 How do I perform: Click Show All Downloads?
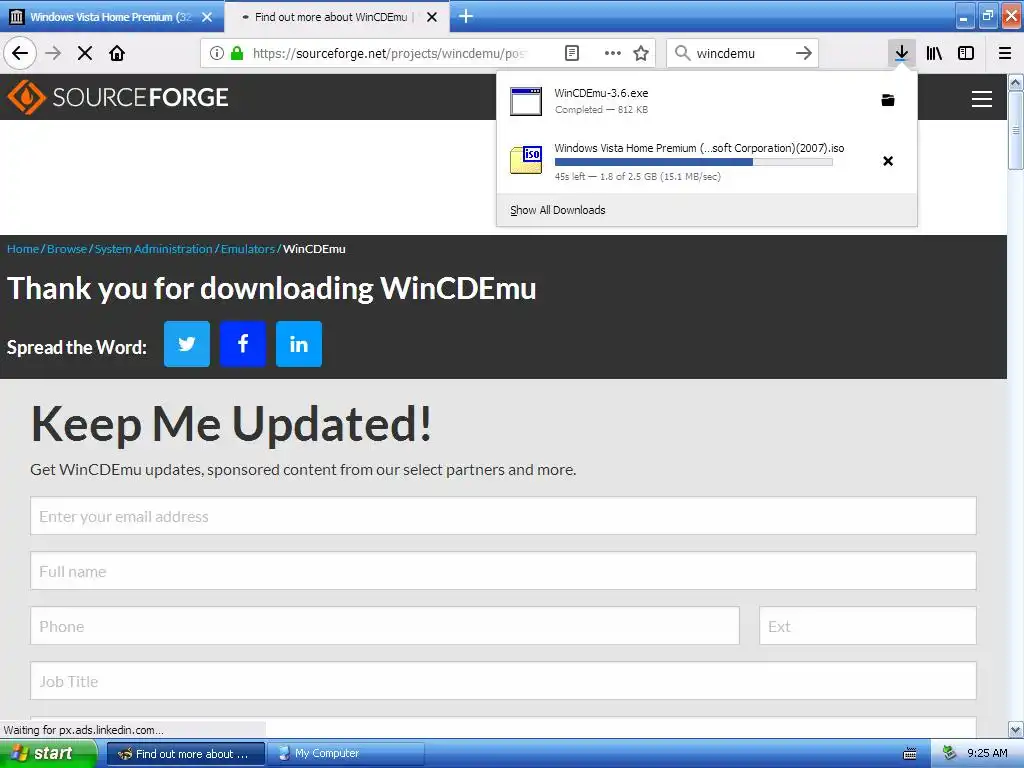(x=558, y=210)
